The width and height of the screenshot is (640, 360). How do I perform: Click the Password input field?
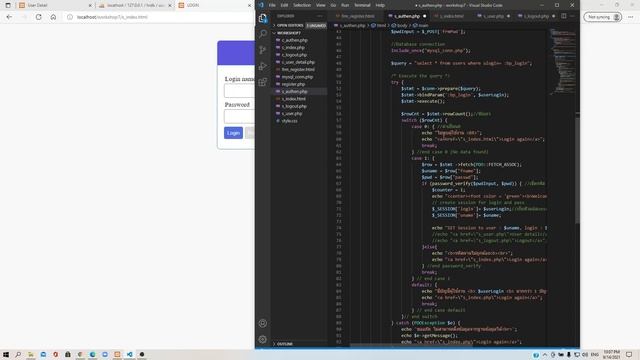239,116
